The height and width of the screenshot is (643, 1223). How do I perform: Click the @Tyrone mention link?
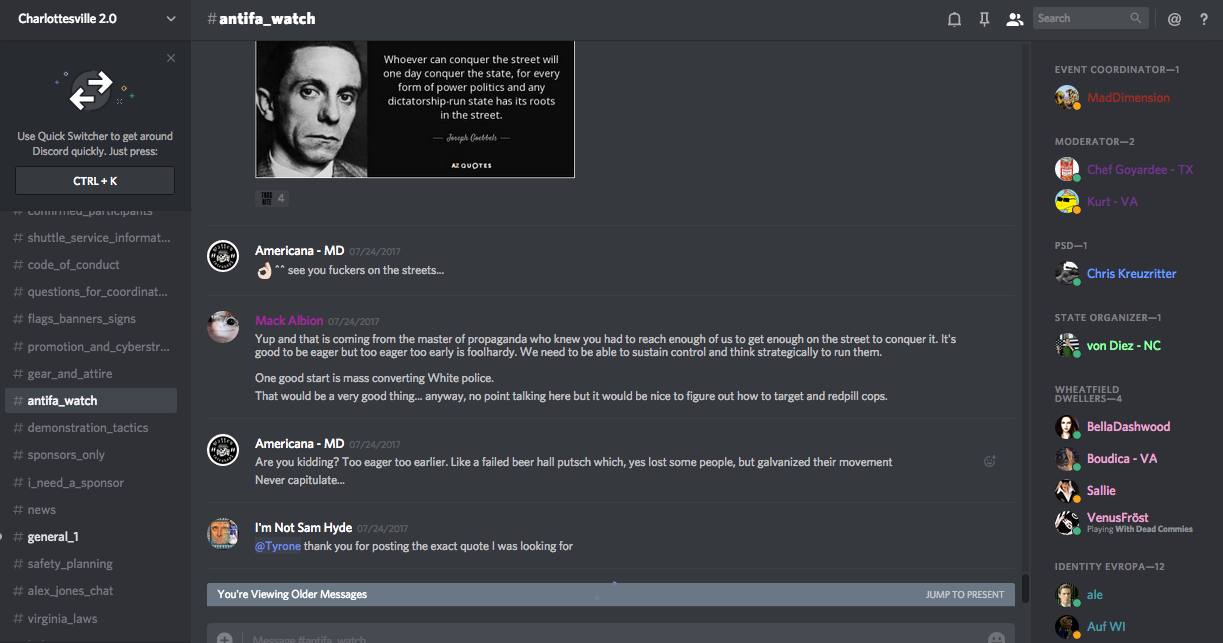click(278, 546)
